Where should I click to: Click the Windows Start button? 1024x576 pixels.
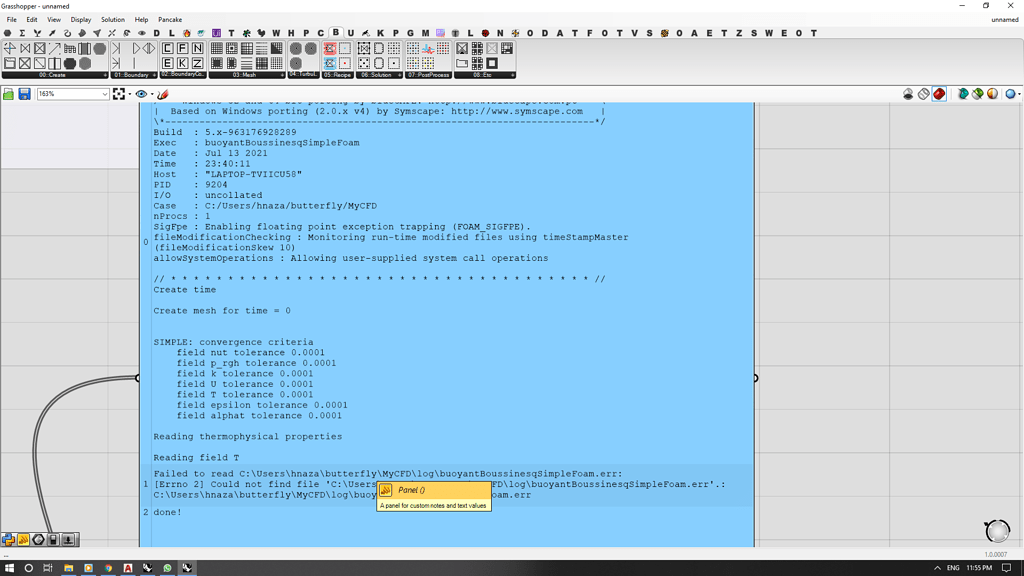pos(9,568)
